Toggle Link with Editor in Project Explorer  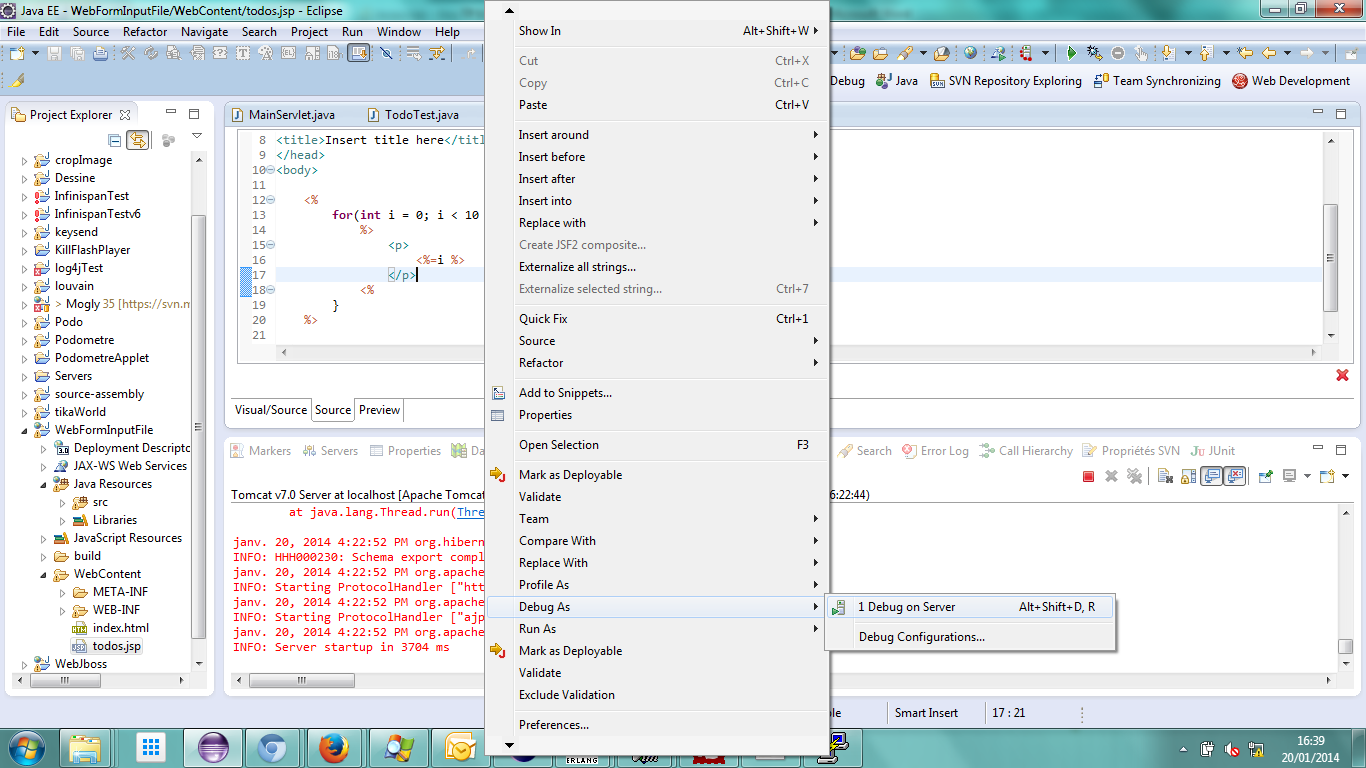137,140
